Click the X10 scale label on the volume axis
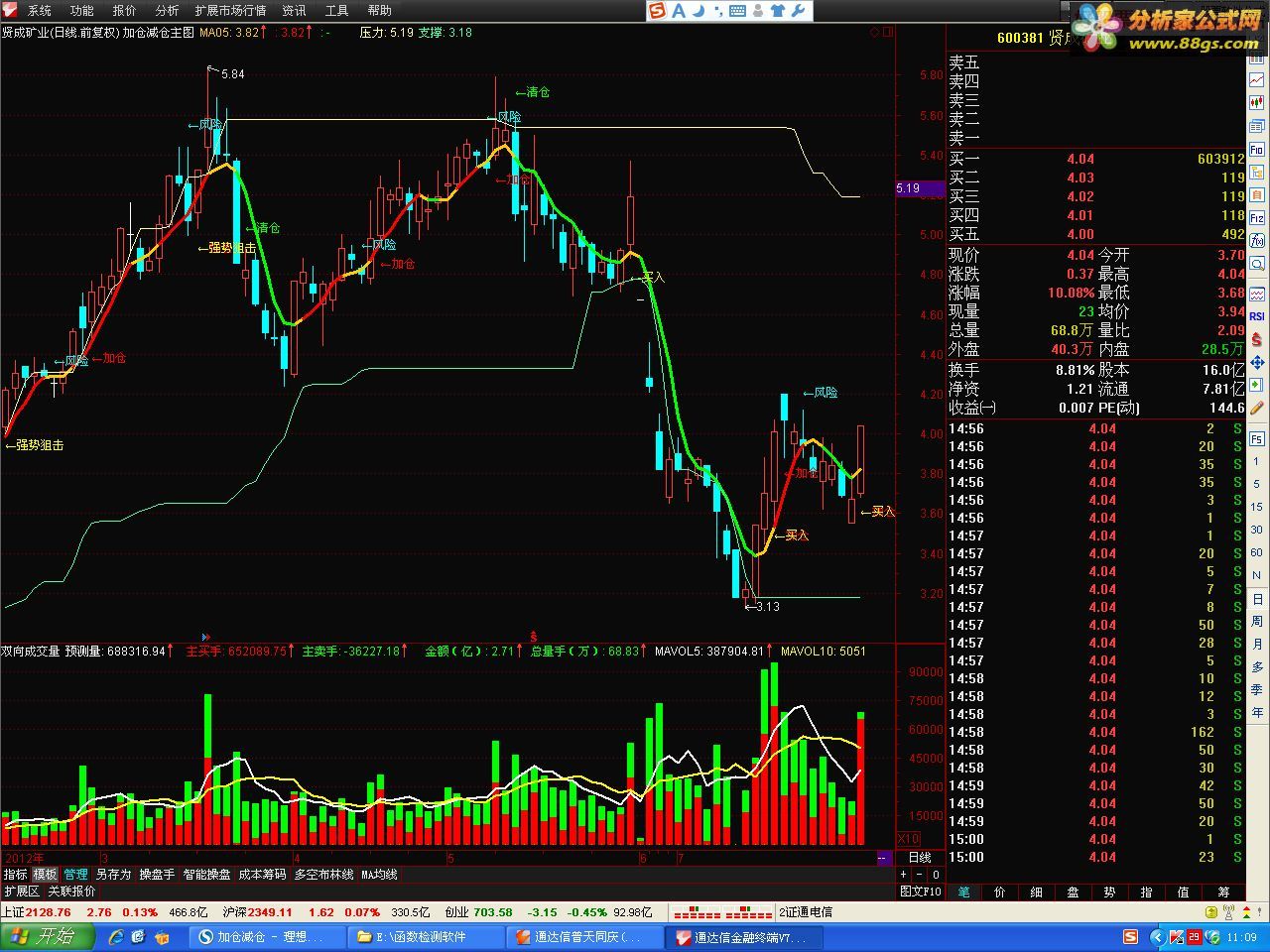Image resolution: width=1270 pixels, height=952 pixels. pyautogui.click(x=908, y=839)
